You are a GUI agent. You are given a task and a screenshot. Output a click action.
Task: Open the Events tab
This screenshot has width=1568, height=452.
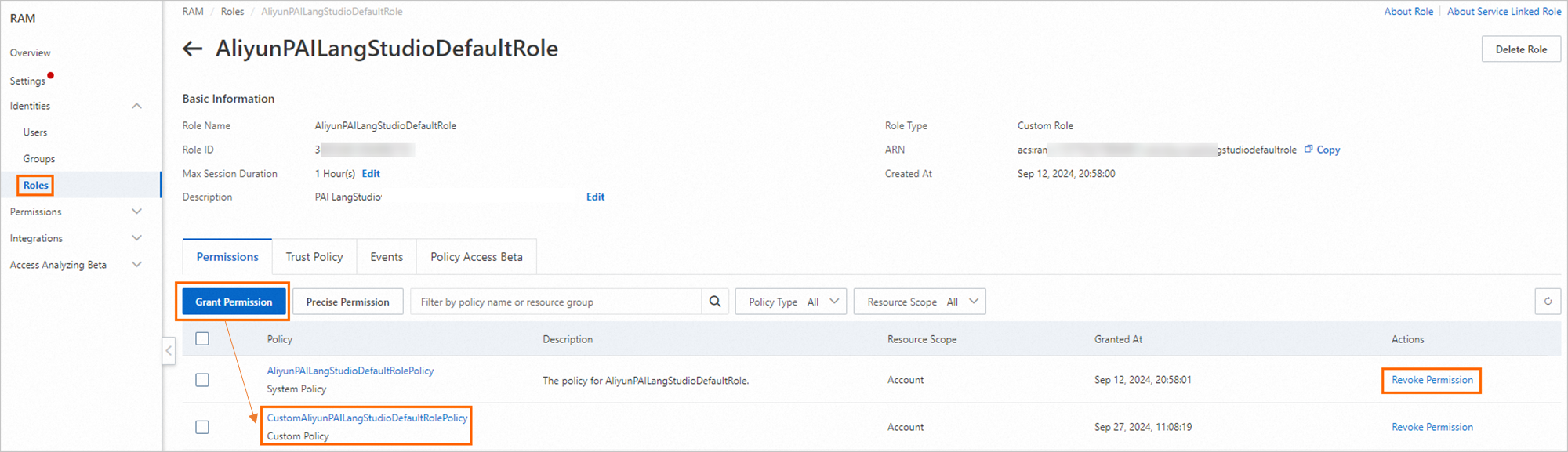387,257
